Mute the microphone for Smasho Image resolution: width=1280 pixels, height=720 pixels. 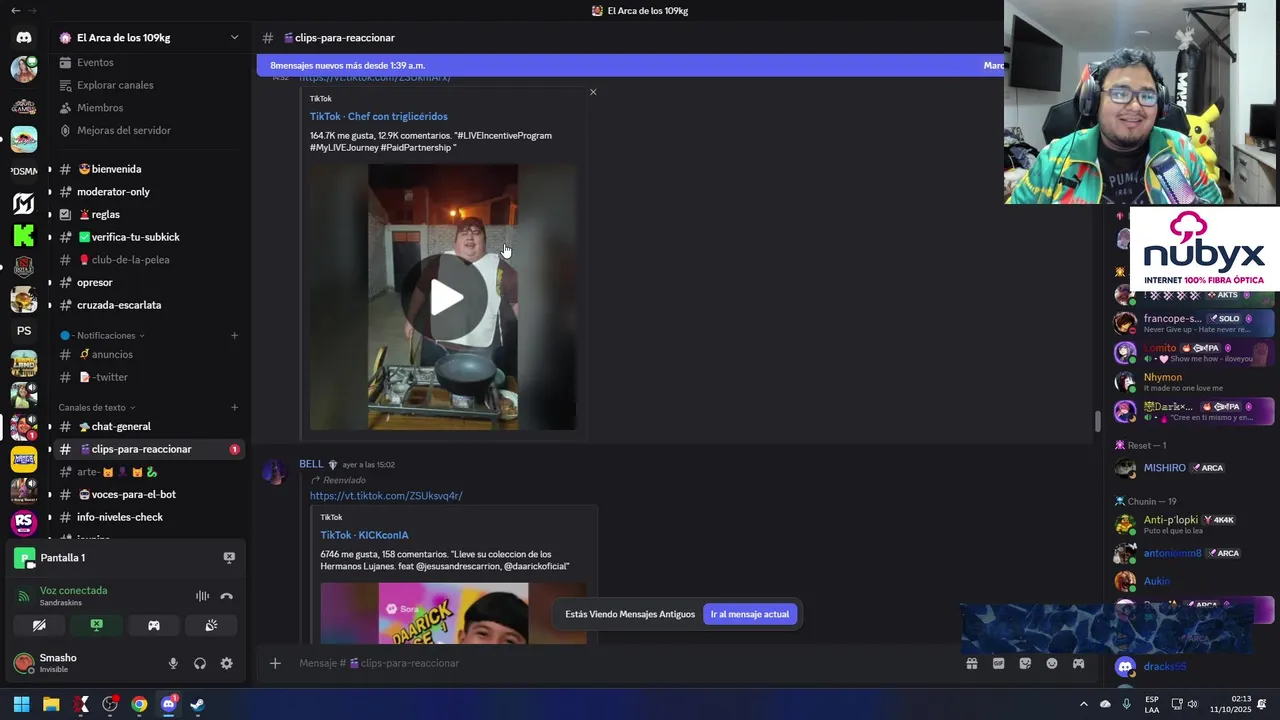[x=173, y=663]
